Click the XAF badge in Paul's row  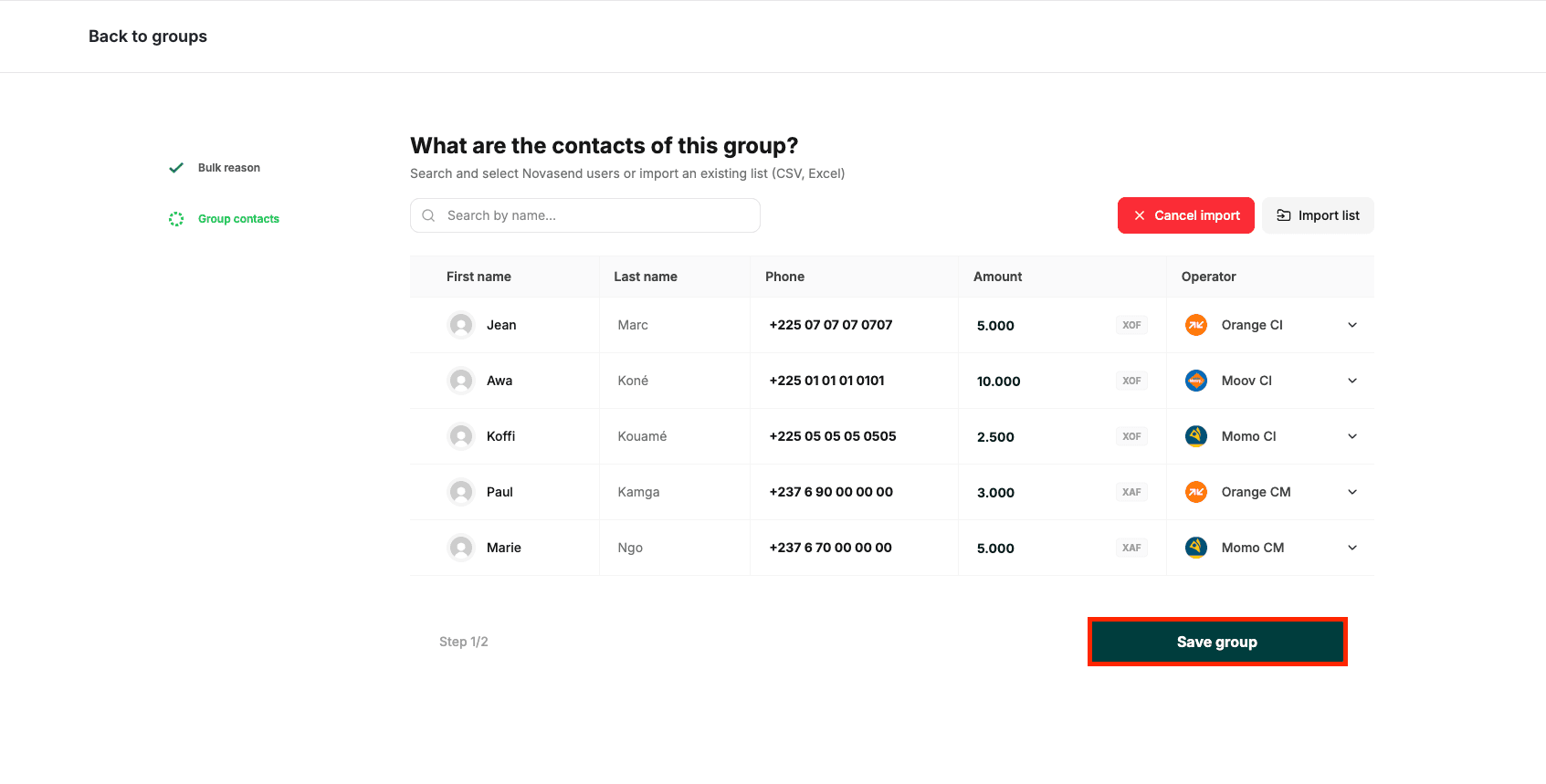1131,492
